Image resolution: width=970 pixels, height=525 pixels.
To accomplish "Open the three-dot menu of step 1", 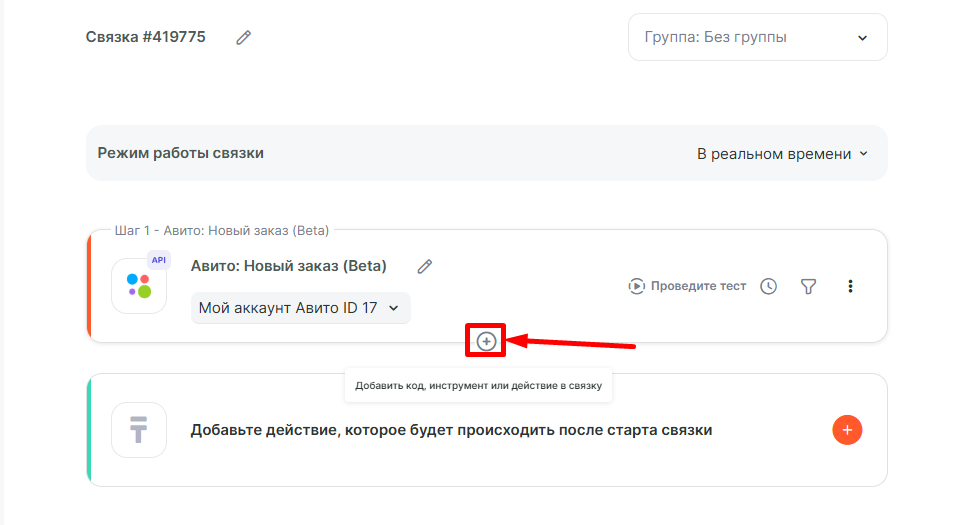I will [x=851, y=286].
